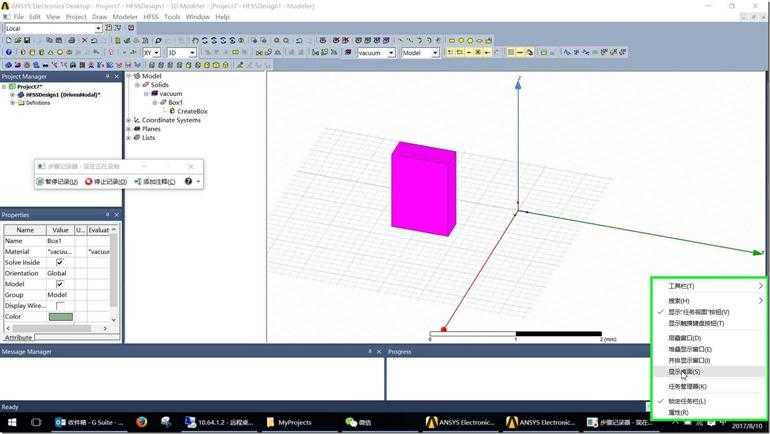The image size is (770, 434).
Task: Click the Zoom in magnifier icon
Action: (x=276, y=40)
